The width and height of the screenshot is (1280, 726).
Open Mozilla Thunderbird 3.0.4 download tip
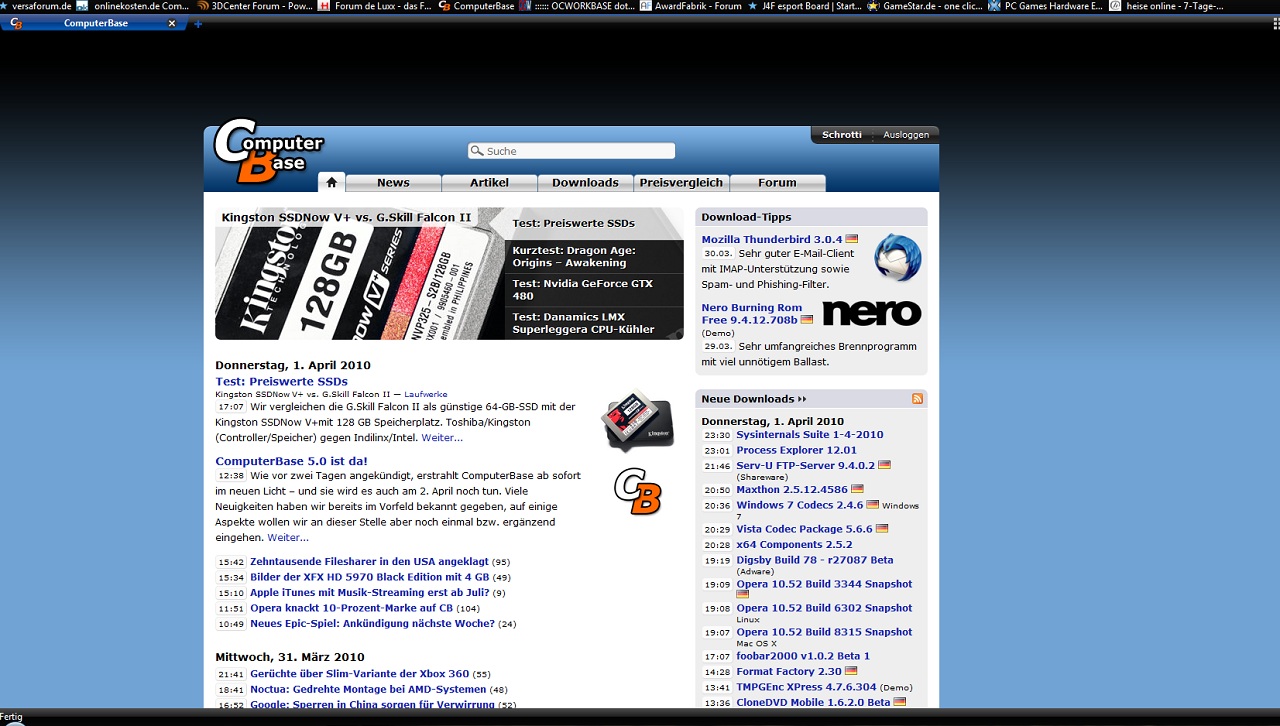coord(771,240)
